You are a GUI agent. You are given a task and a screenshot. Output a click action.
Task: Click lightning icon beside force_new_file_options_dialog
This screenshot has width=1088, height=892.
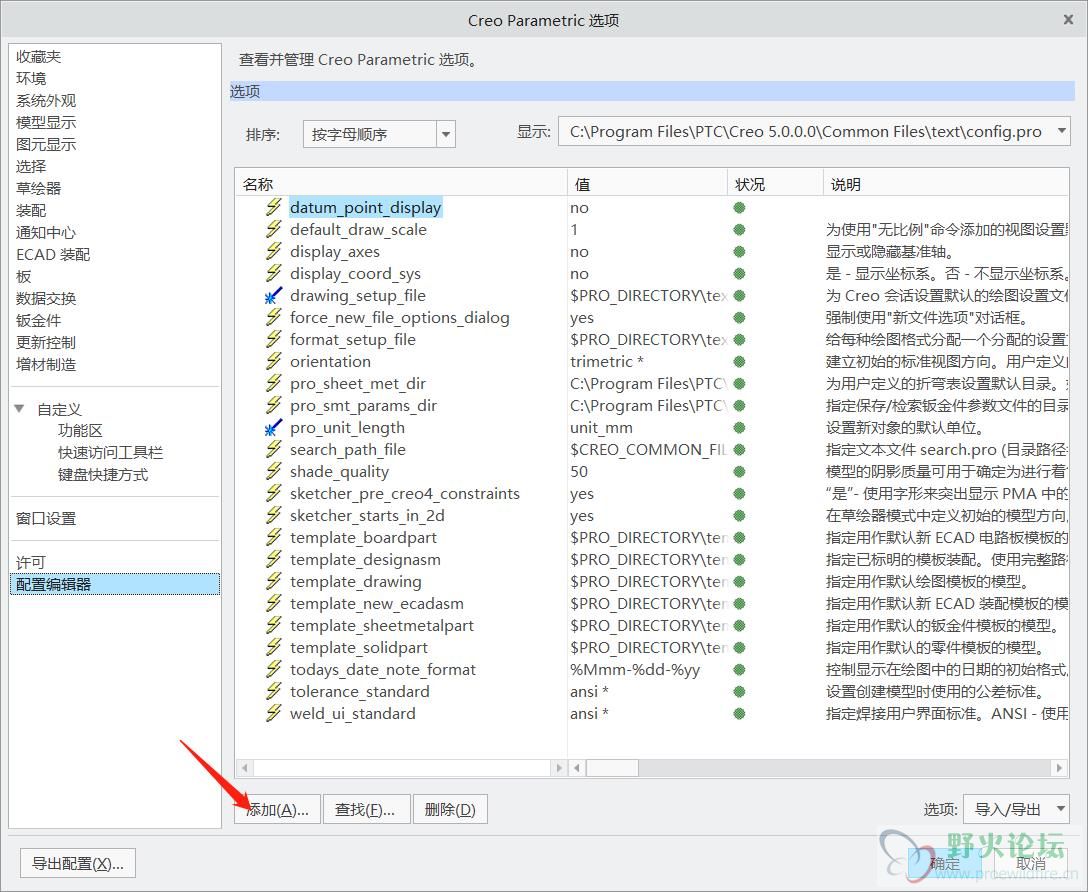pyautogui.click(x=273, y=317)
